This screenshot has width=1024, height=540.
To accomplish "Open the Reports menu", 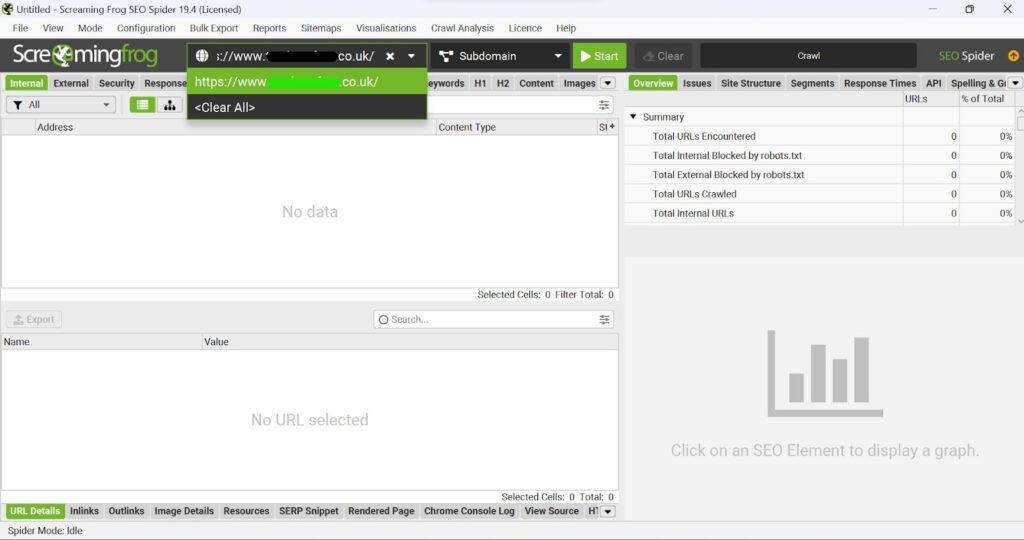I will click(269, 28).
